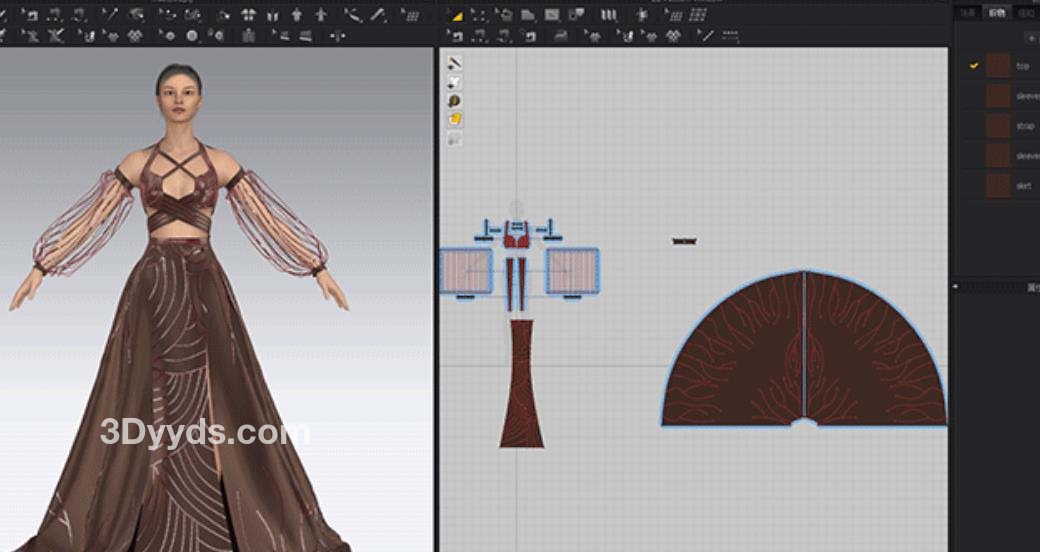Open the leftmost tab in the right panel
The height and width of the screenshot is (552, 1040).
click(967, 12)
